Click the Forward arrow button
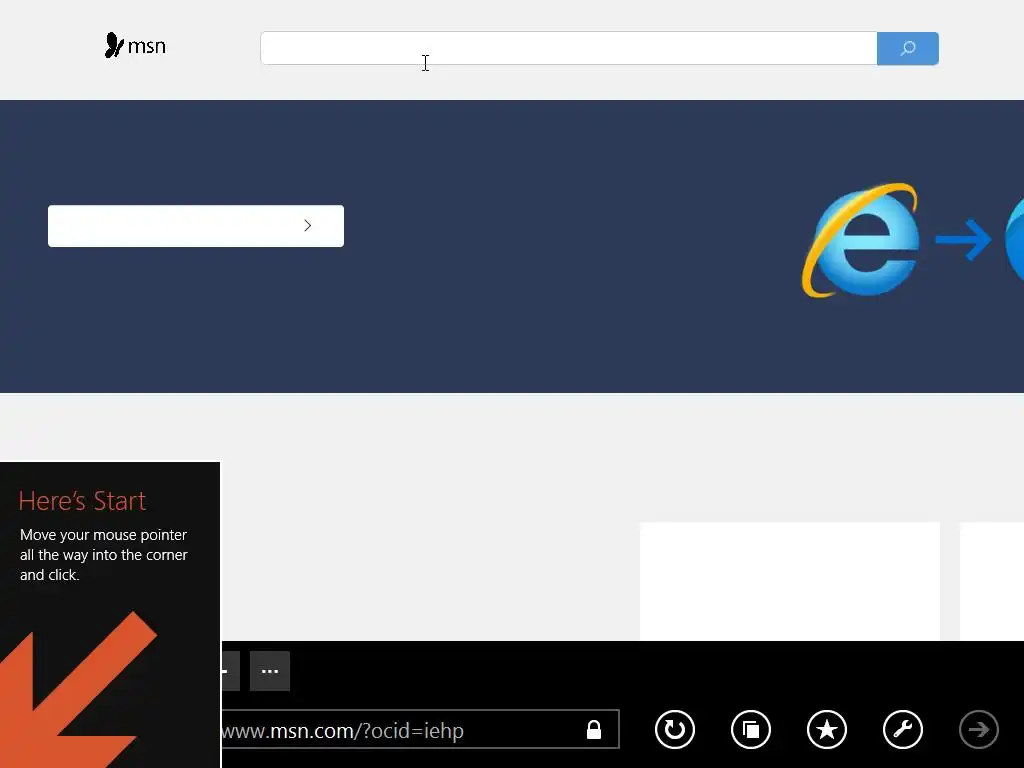The height and width of the screenshot is (768, 1024). [979, 729]
